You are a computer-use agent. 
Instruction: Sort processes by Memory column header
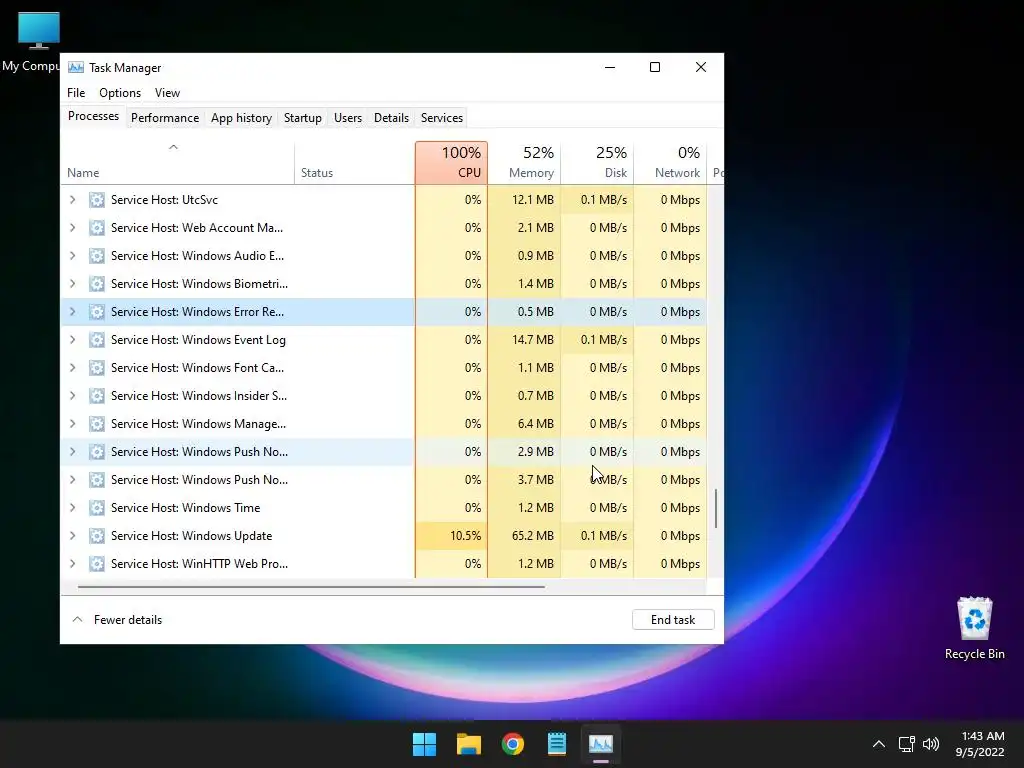click(524, 163)
